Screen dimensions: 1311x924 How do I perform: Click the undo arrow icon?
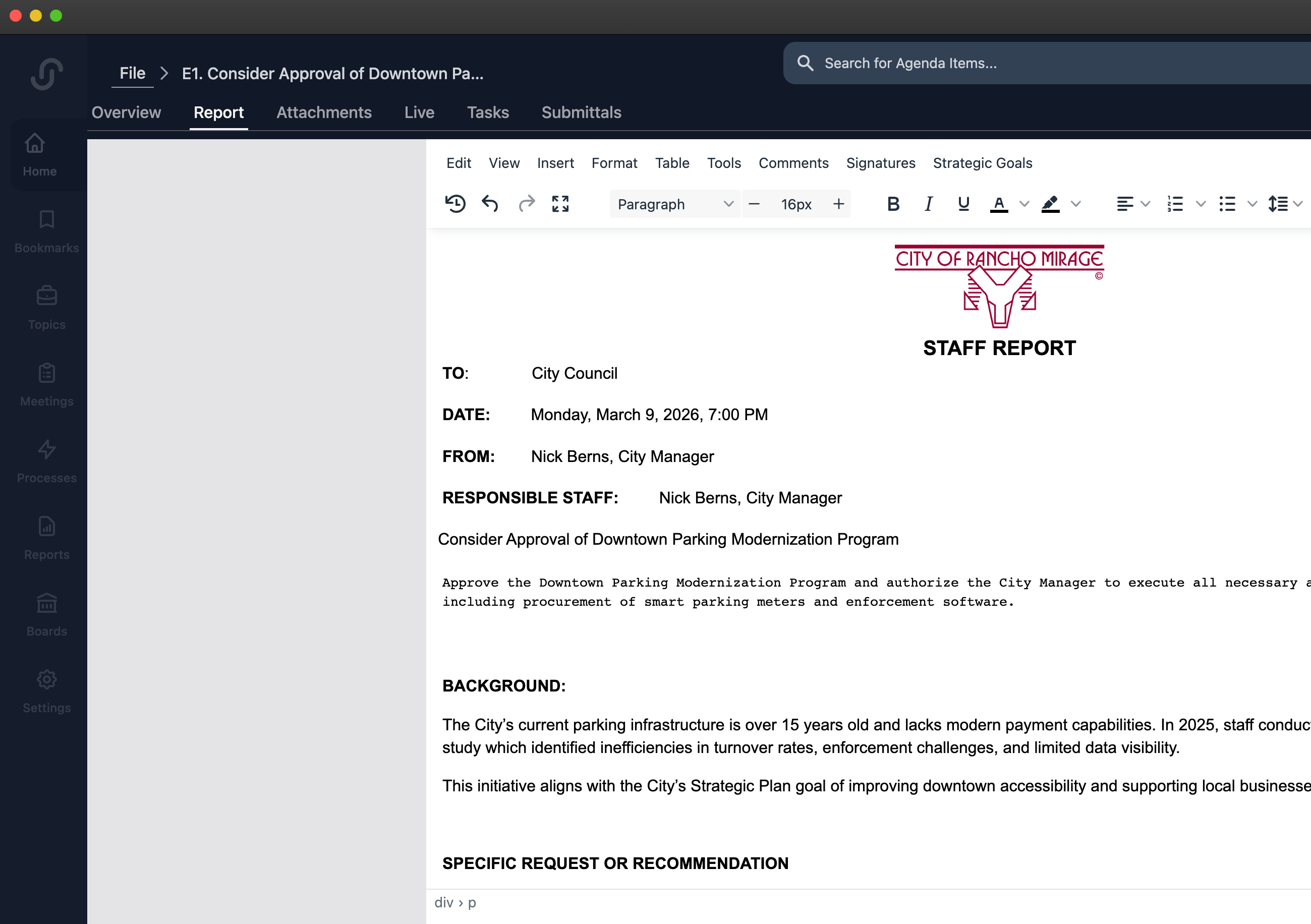[490, 204]
